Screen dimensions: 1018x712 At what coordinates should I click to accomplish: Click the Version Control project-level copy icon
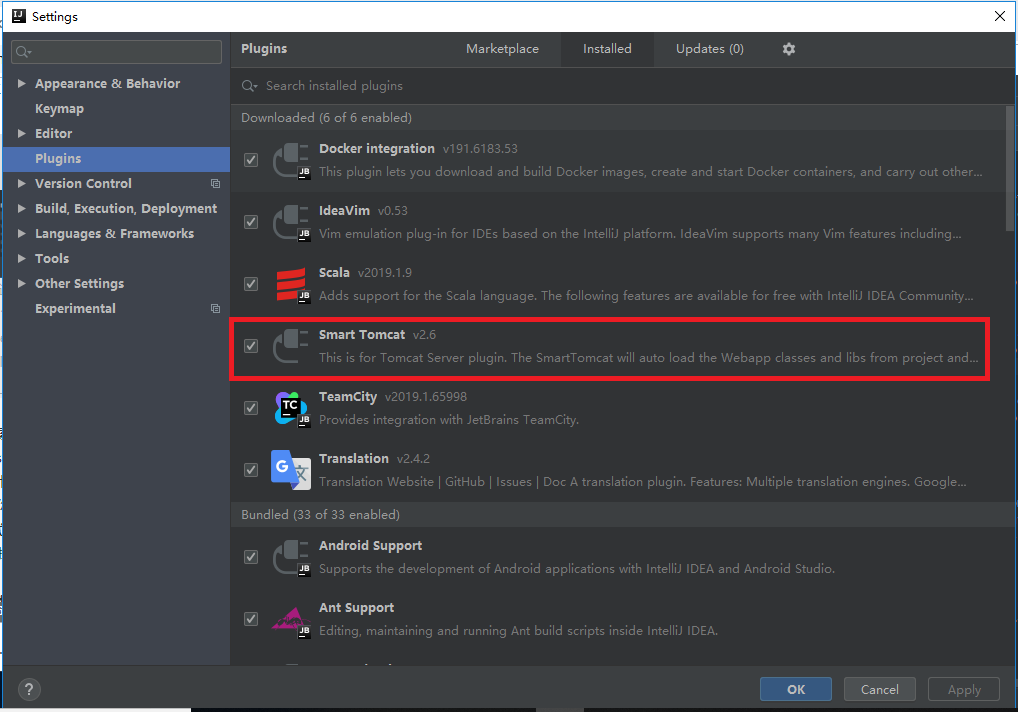coord(215,184)
